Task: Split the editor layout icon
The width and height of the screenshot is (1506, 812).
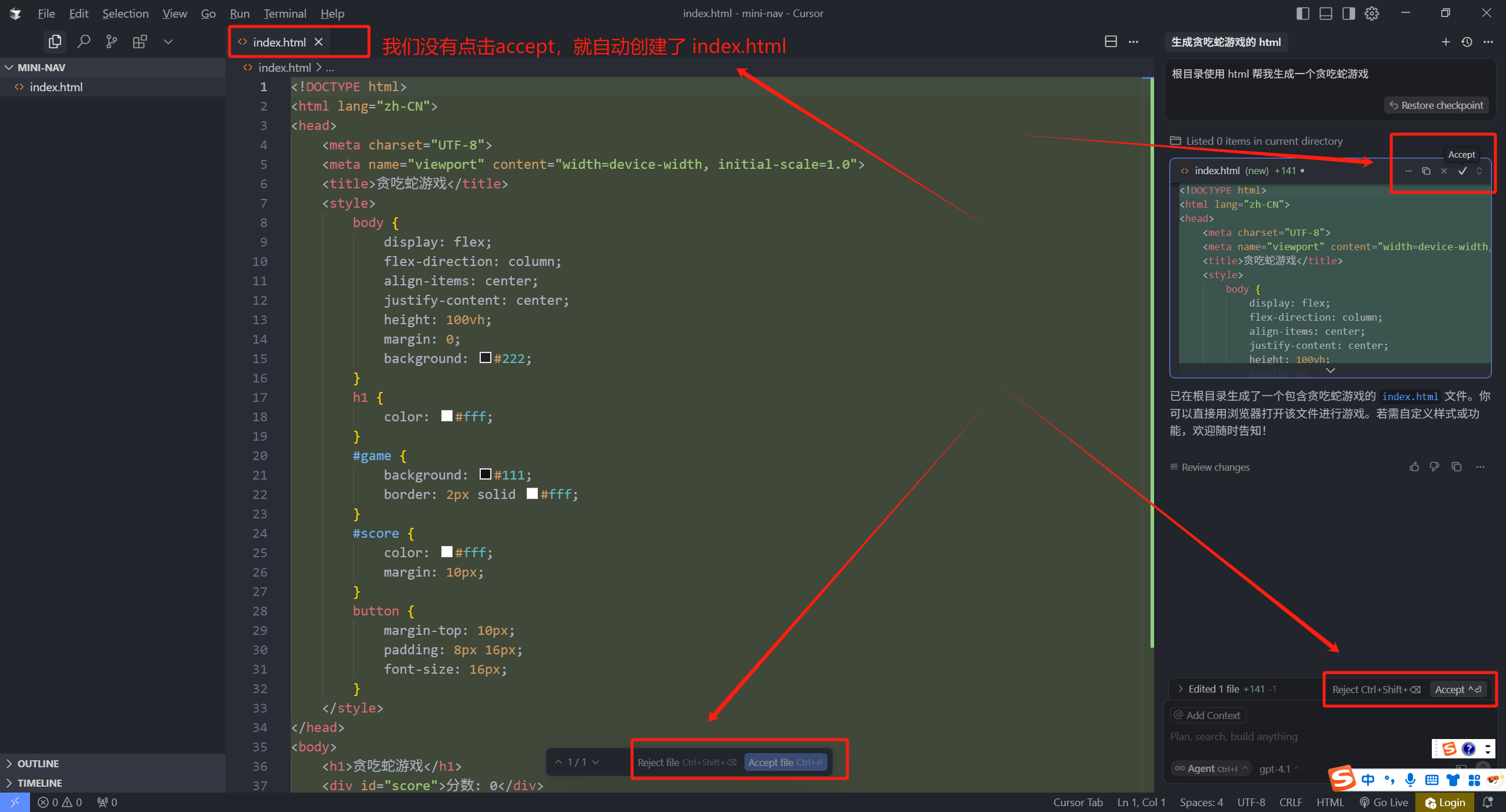Action: 1111,42
